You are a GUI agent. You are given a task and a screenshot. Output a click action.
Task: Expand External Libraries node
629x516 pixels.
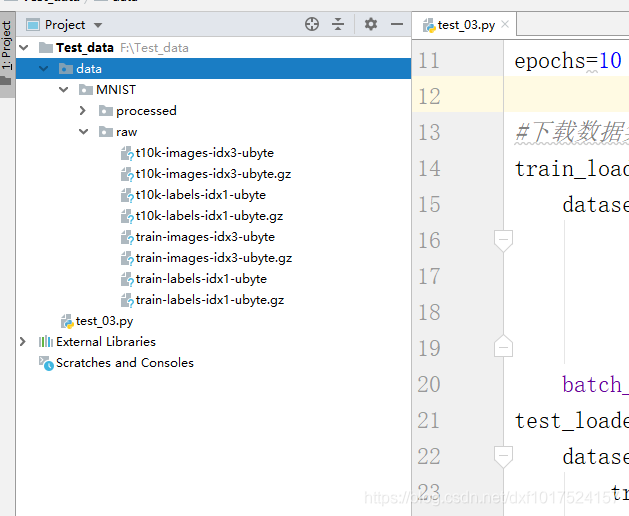coord(23,342)
